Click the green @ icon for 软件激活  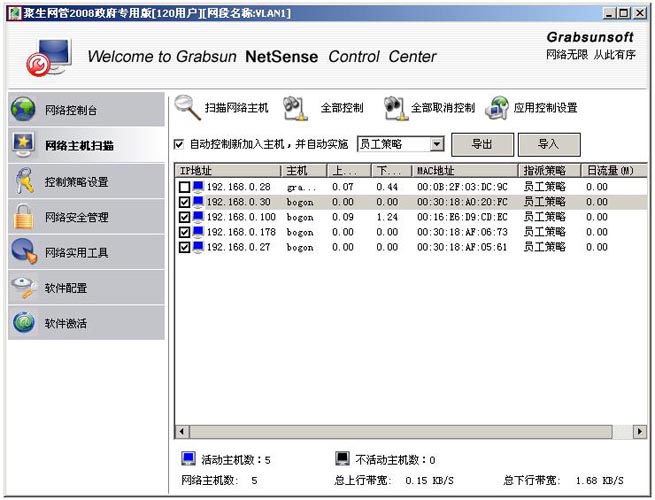pyautogui.click(x=24, y=322)
